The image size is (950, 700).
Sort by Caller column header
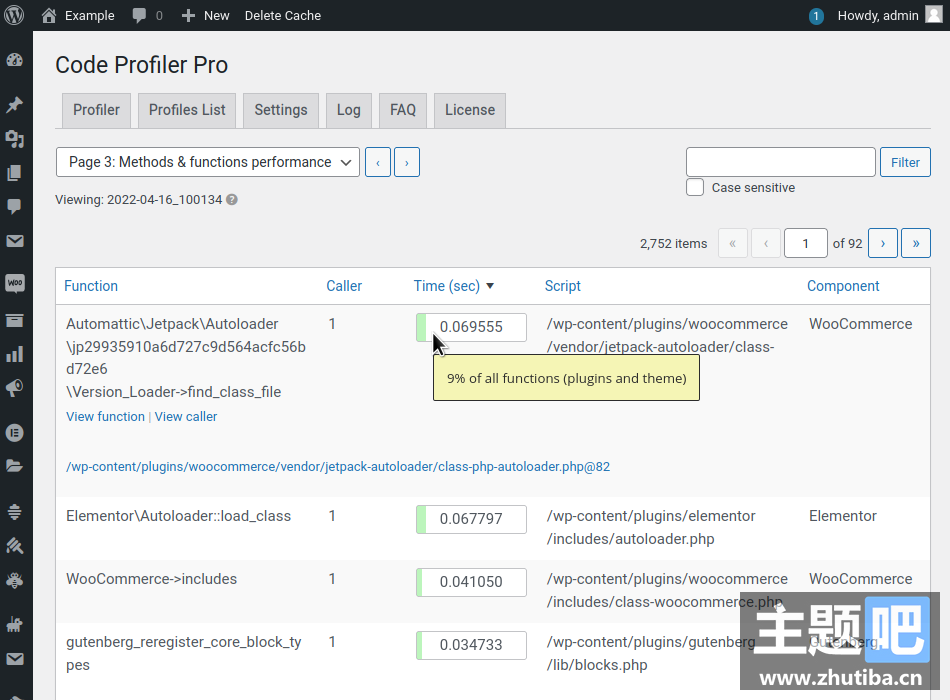tap(344, 286)
